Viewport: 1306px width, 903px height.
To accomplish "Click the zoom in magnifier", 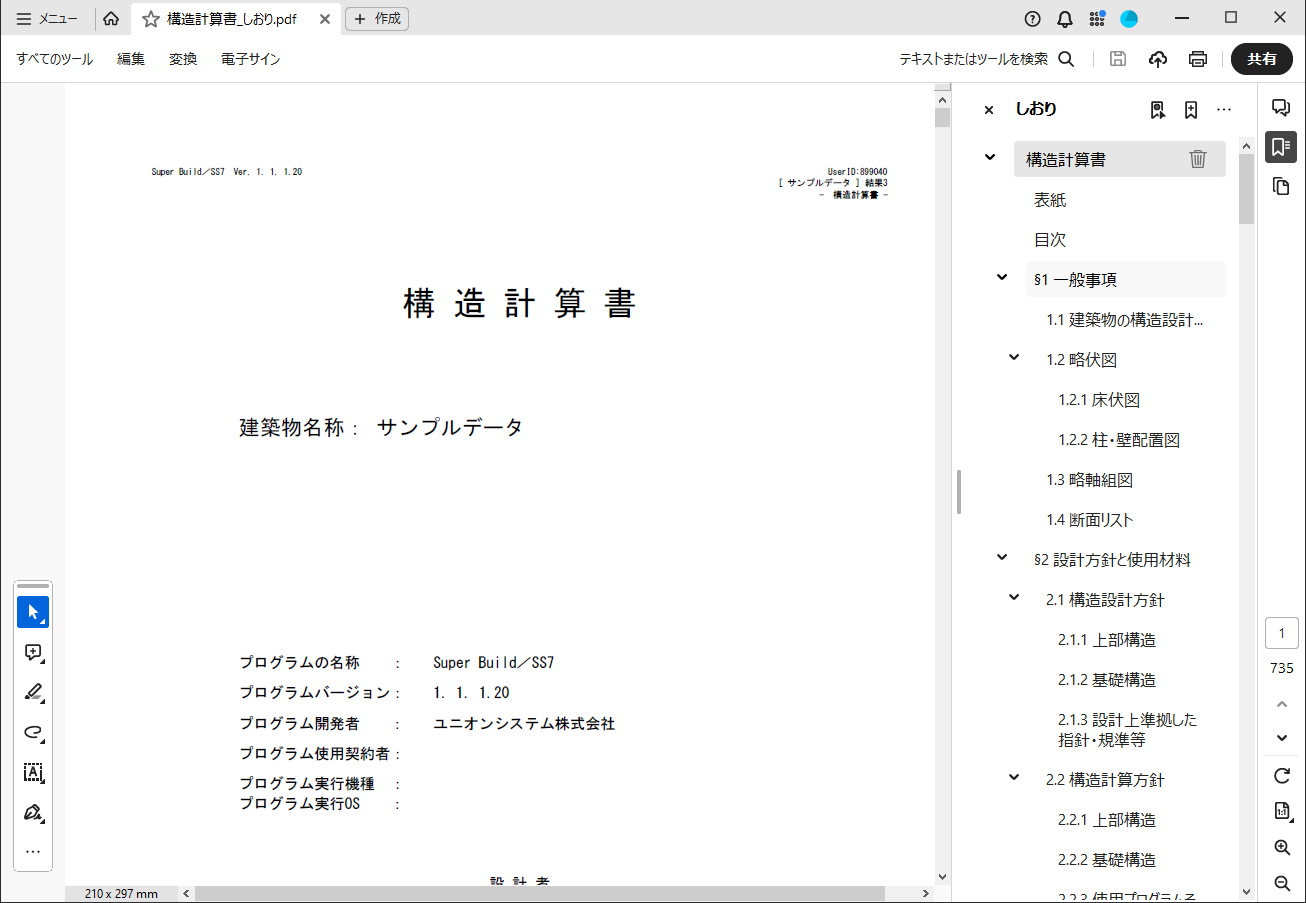I will click(1282, 847).
